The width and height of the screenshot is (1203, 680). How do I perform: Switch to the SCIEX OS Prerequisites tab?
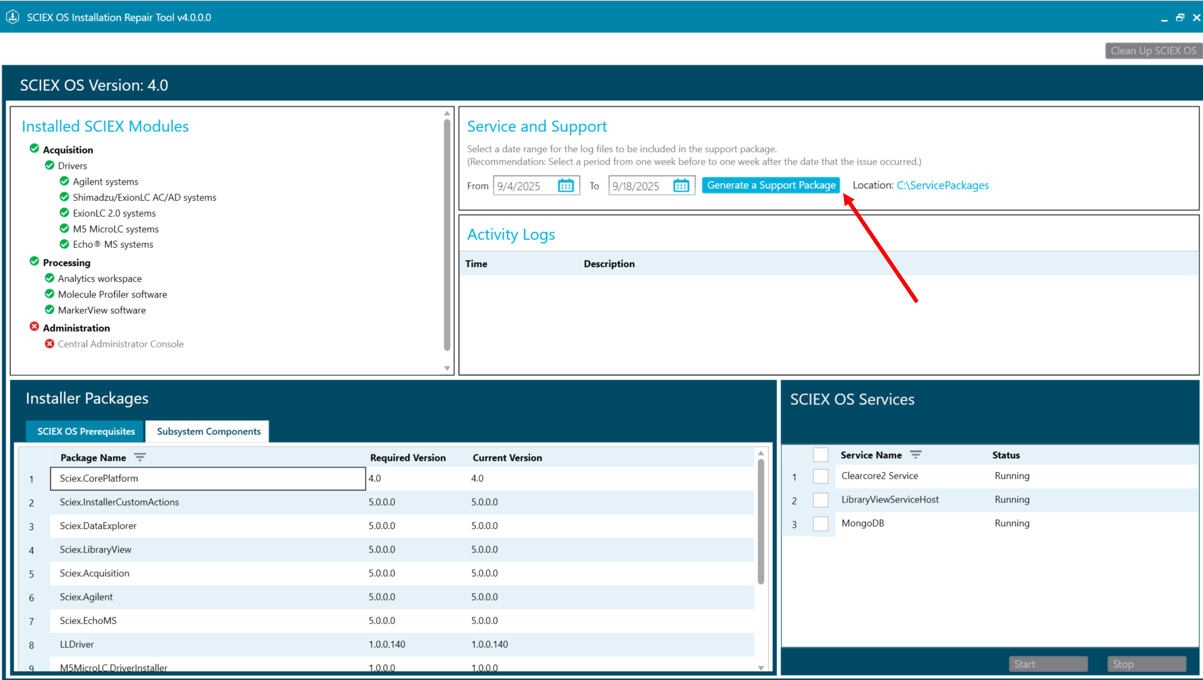[x=86, y=431]
